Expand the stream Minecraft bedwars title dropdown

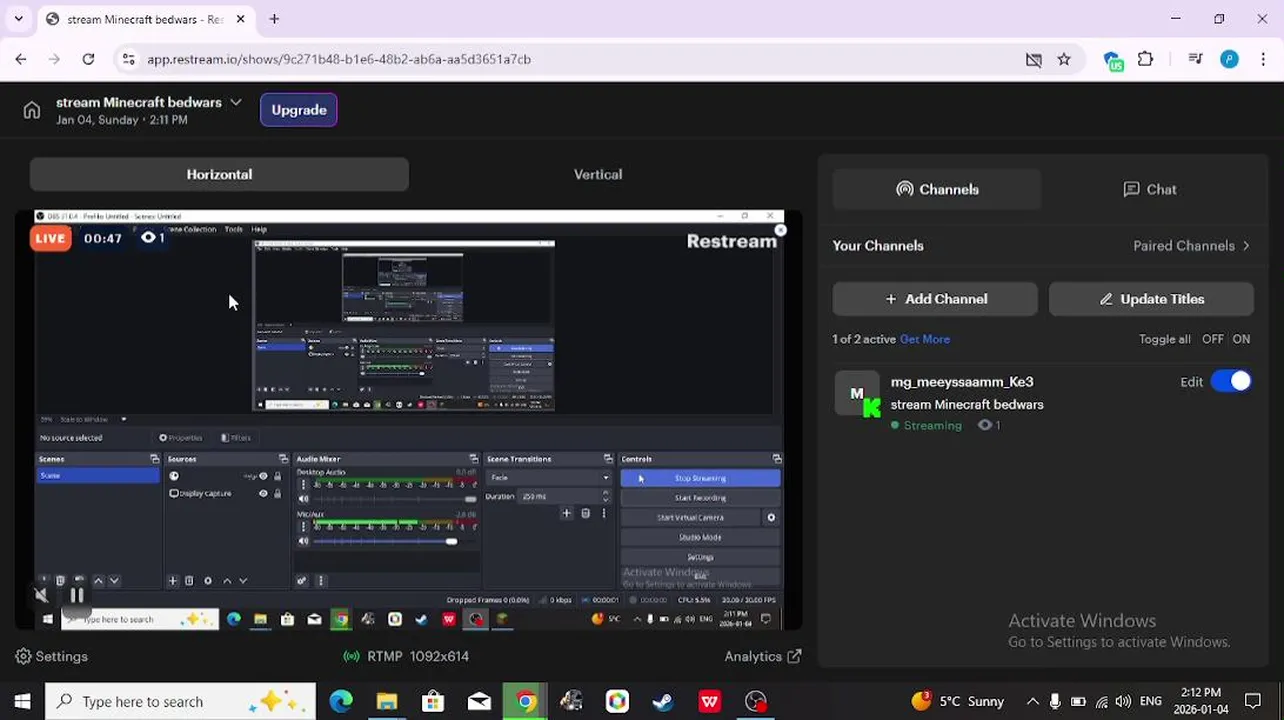pos(235,102)
